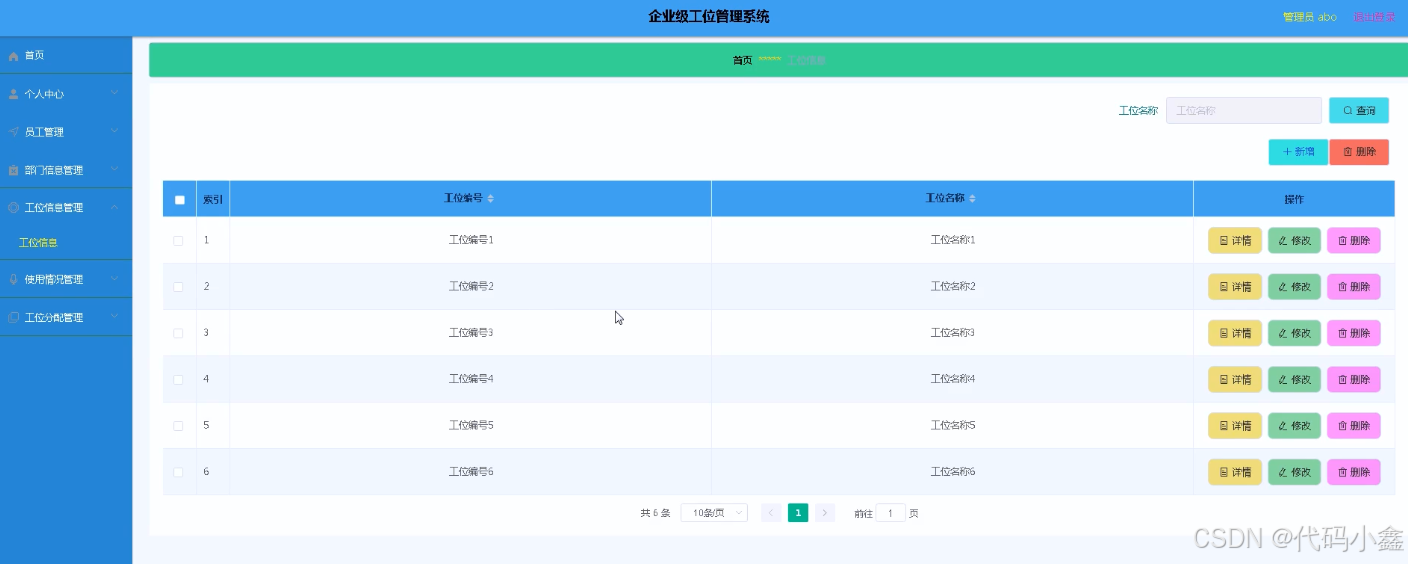Click the icon beside 部门信息管理
This screenshot has width=1408, height=564.
click(x=13, y=170)
